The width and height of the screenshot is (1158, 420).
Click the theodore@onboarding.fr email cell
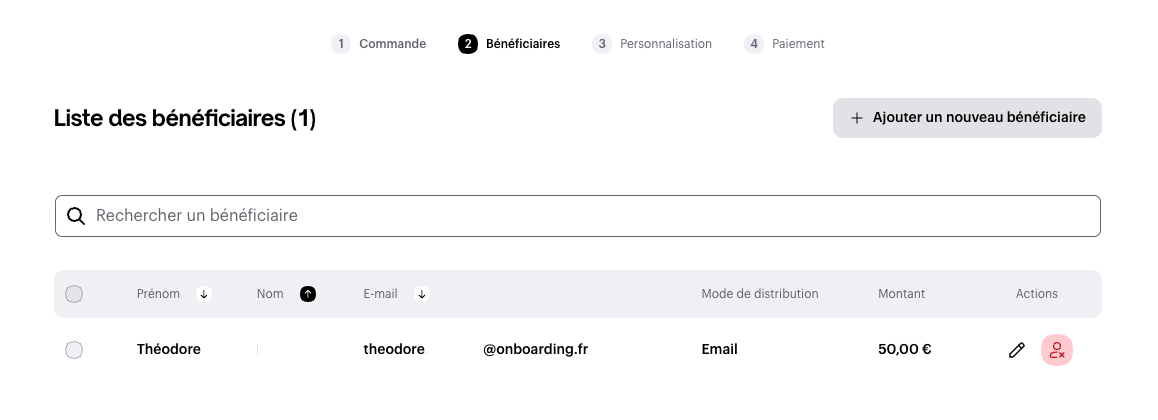point(476,349)
